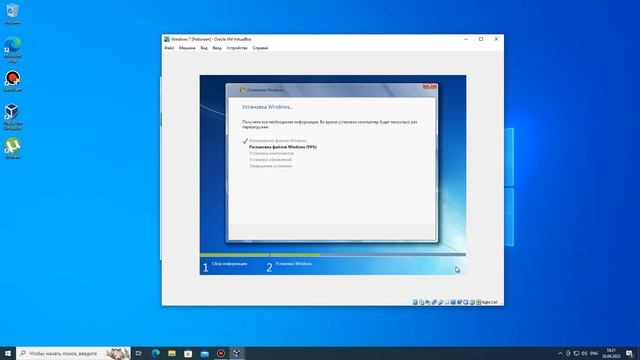Open the Файл menu in VirtualBox
Screen dimensions: 640x360
pyautogui.click(x=169, y=48)
